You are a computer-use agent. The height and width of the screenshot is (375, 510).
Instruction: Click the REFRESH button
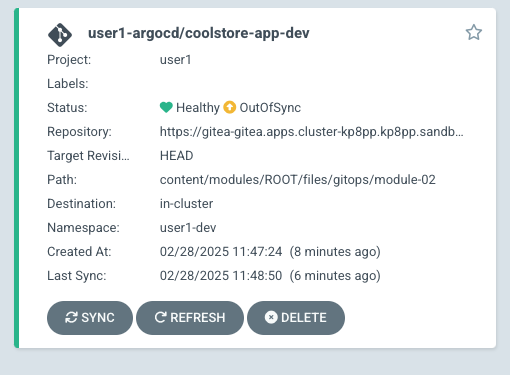190,318
